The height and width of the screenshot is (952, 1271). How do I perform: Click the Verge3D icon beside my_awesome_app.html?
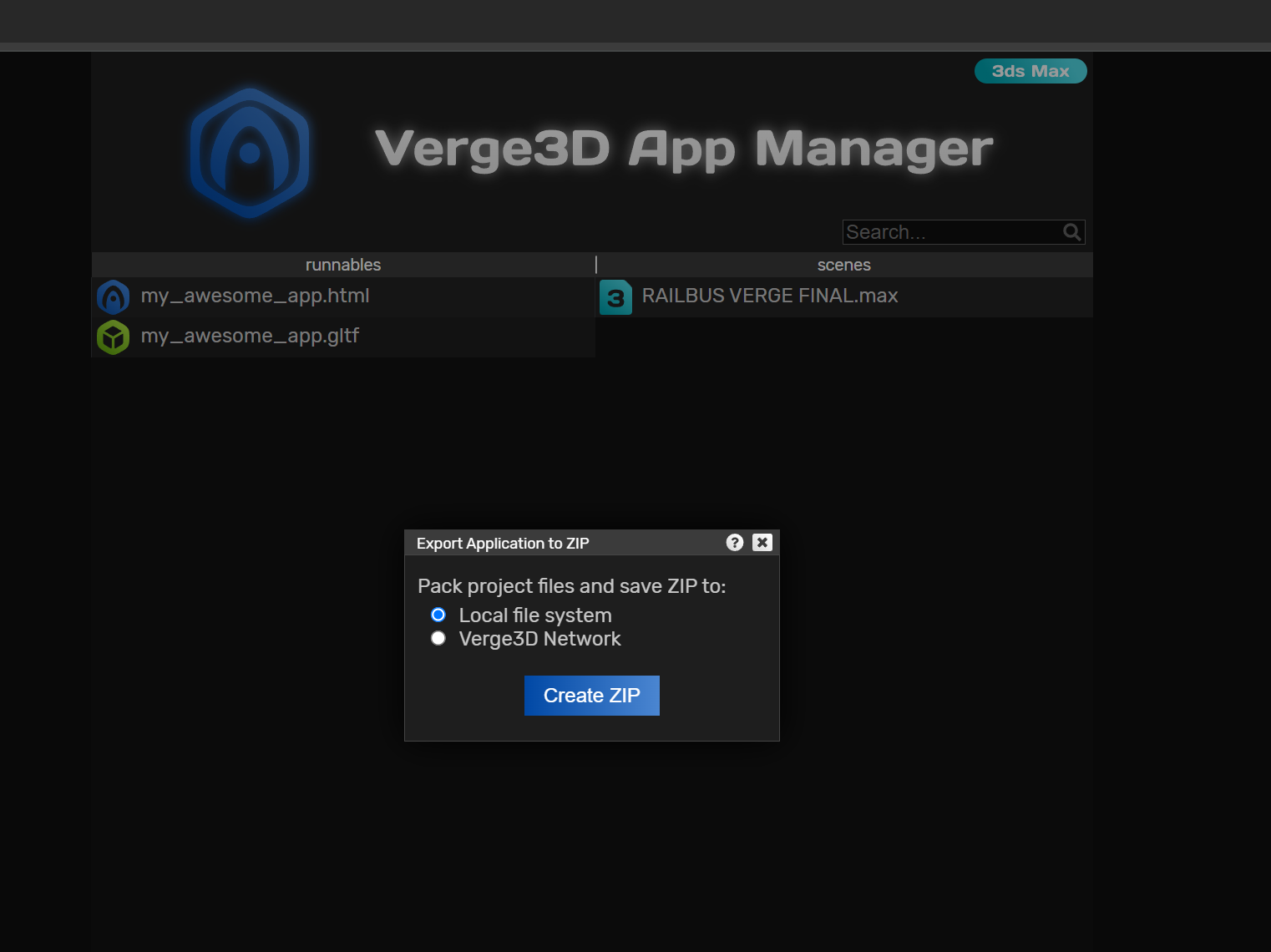pyautogui.click(x=113, y=297)
